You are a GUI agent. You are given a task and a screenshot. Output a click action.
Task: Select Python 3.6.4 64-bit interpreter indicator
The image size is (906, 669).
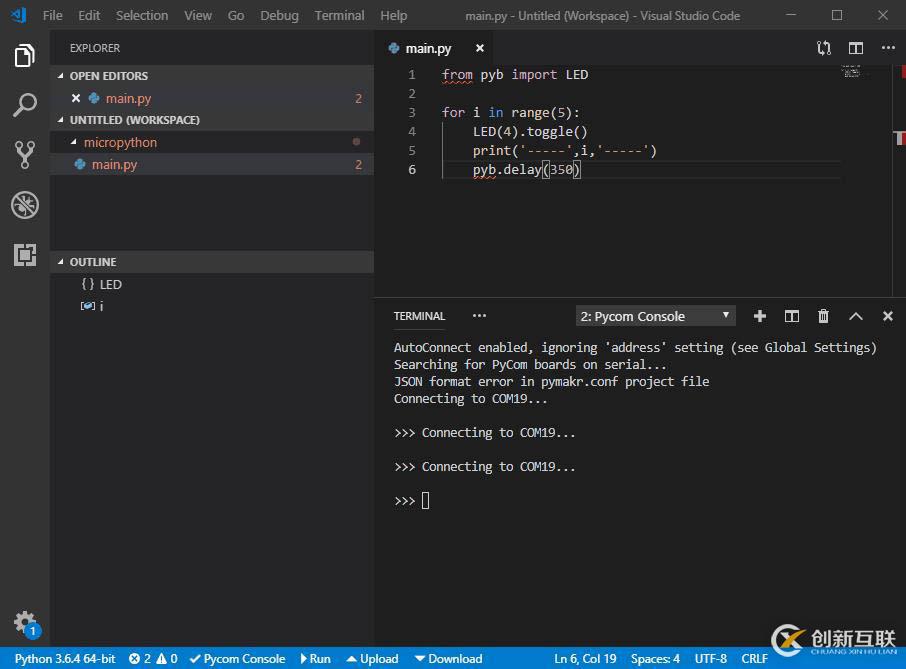(62, 659)
